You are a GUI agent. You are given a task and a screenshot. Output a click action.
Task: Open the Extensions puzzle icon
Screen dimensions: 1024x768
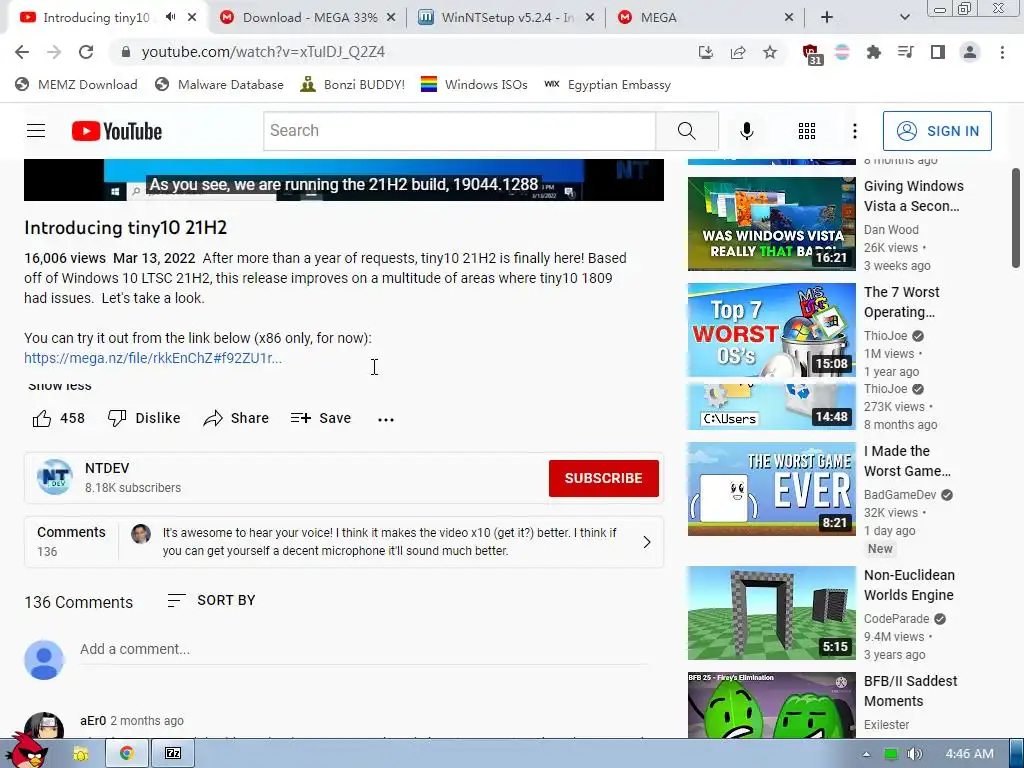pyautogui.click(x=873, y=52)
